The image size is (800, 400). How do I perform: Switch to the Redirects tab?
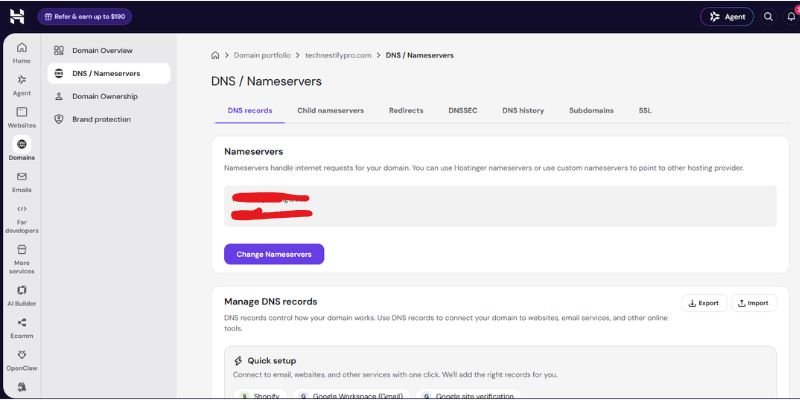click(x=406, y=110)
